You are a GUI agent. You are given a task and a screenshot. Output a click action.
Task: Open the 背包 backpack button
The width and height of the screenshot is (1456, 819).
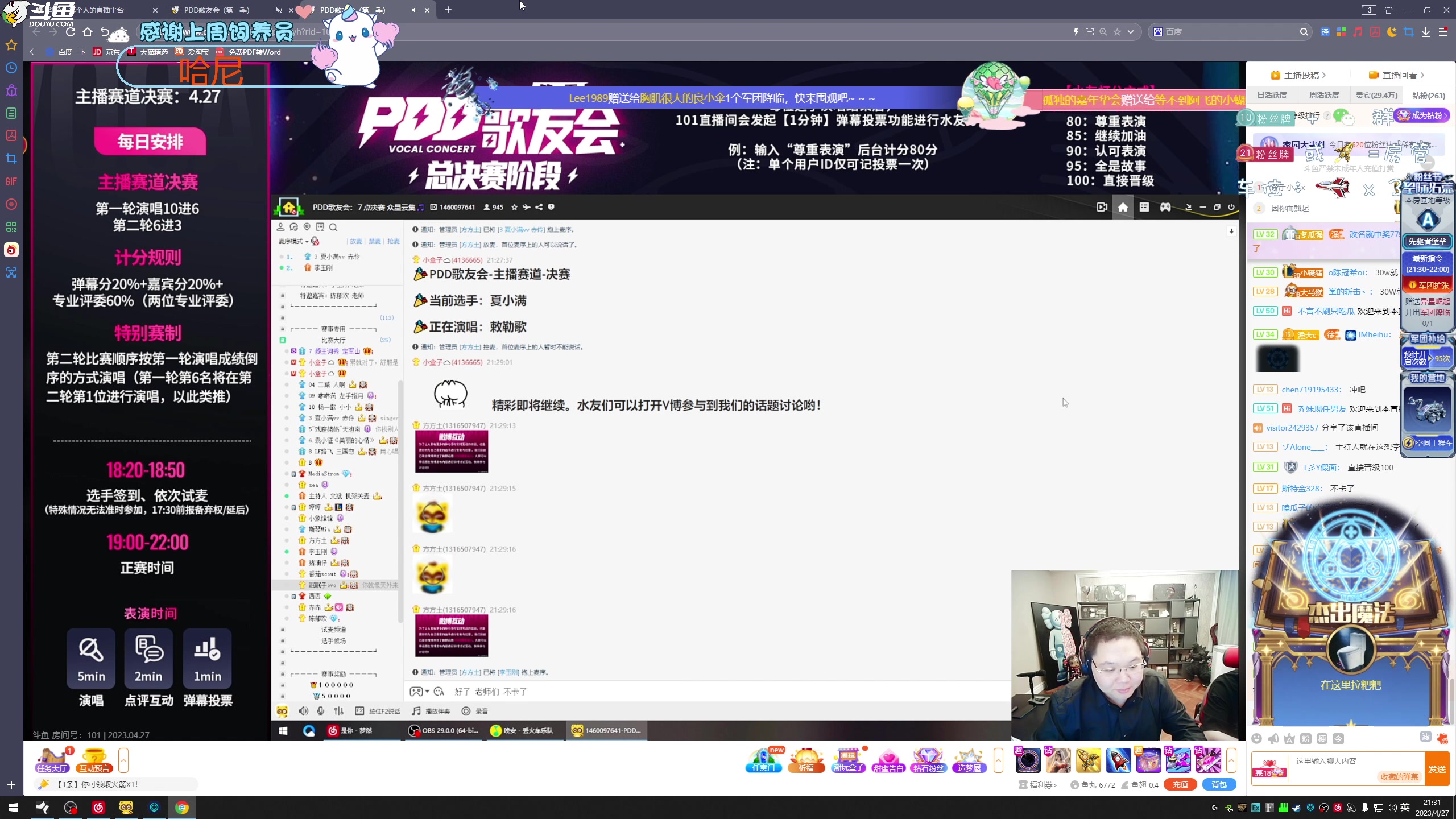click(1219, 785)
